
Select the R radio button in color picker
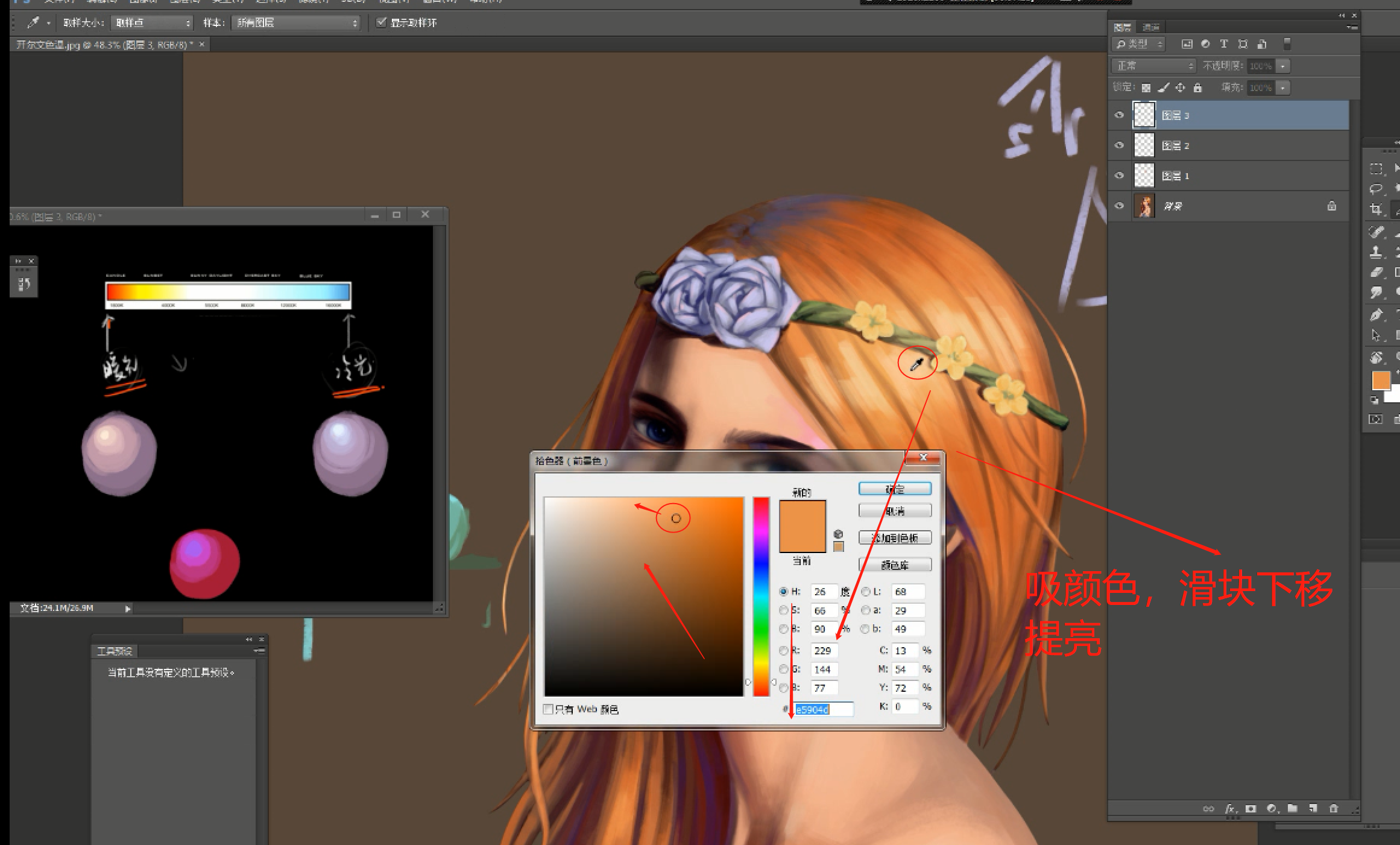tap(783, 651)
